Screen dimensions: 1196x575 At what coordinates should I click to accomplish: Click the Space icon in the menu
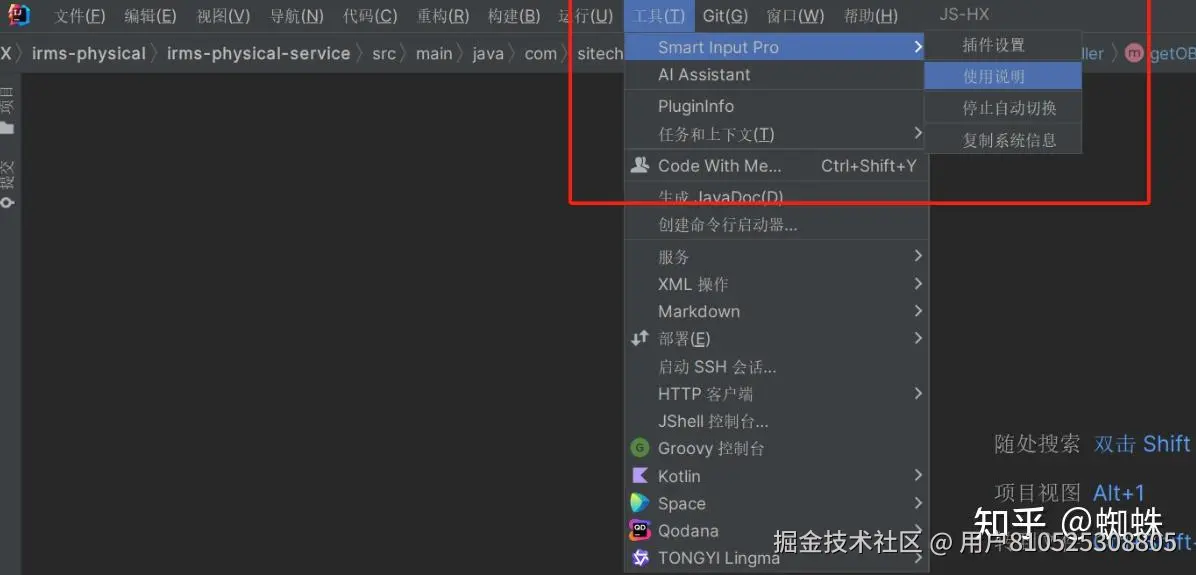[x=639, y=503]
